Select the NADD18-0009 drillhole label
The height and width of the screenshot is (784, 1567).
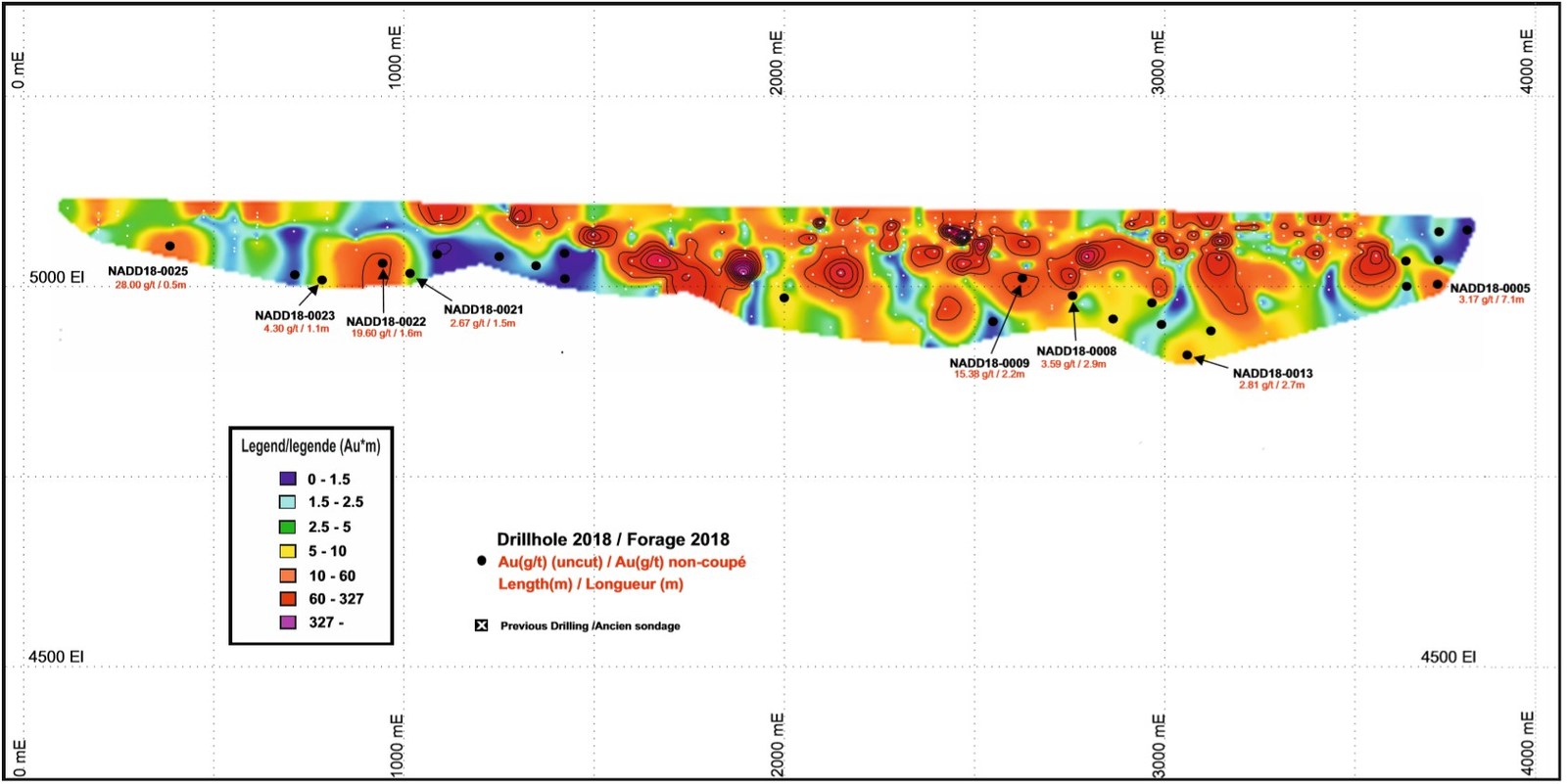[989, 362]
